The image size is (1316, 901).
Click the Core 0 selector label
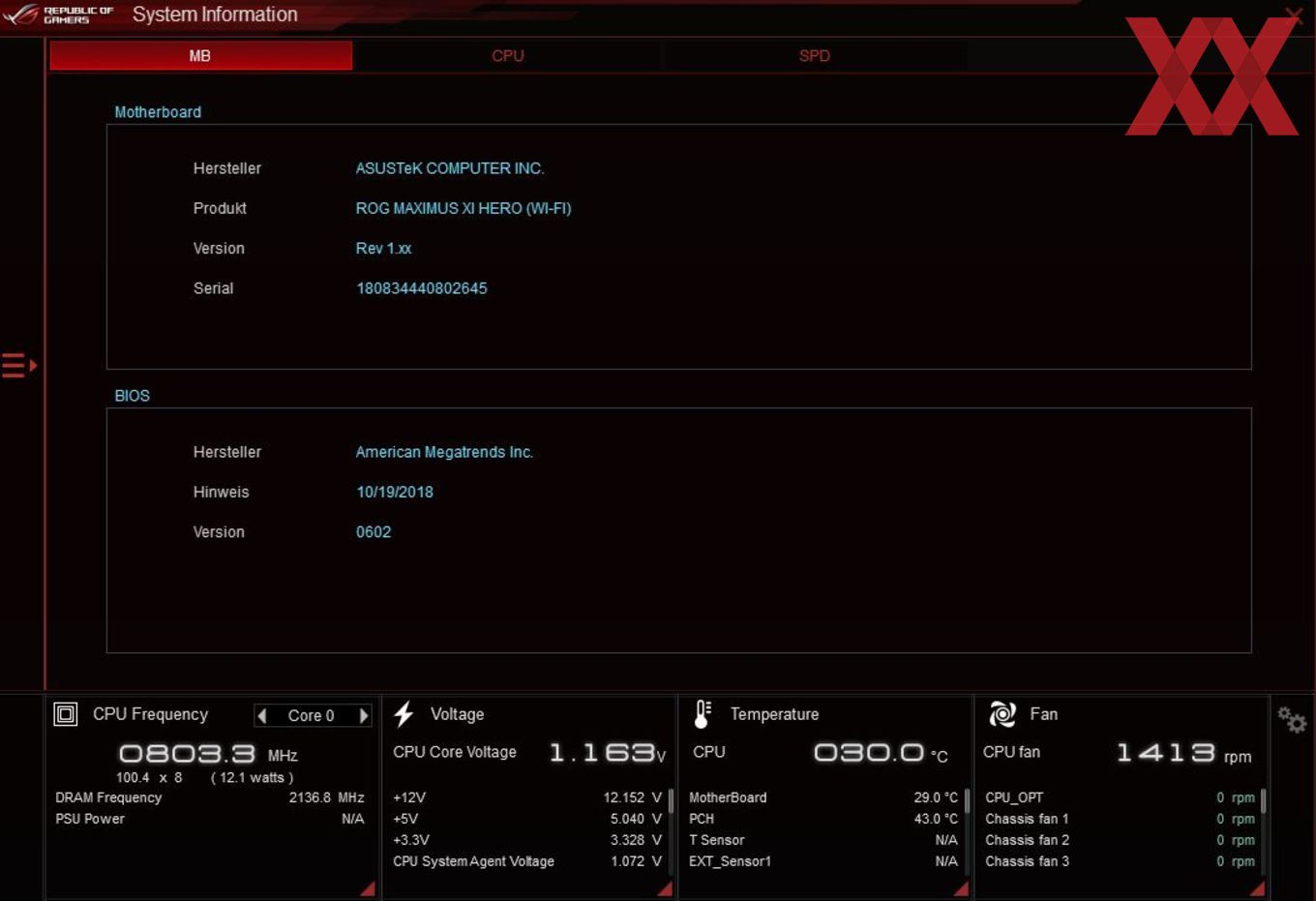(312, 715)
